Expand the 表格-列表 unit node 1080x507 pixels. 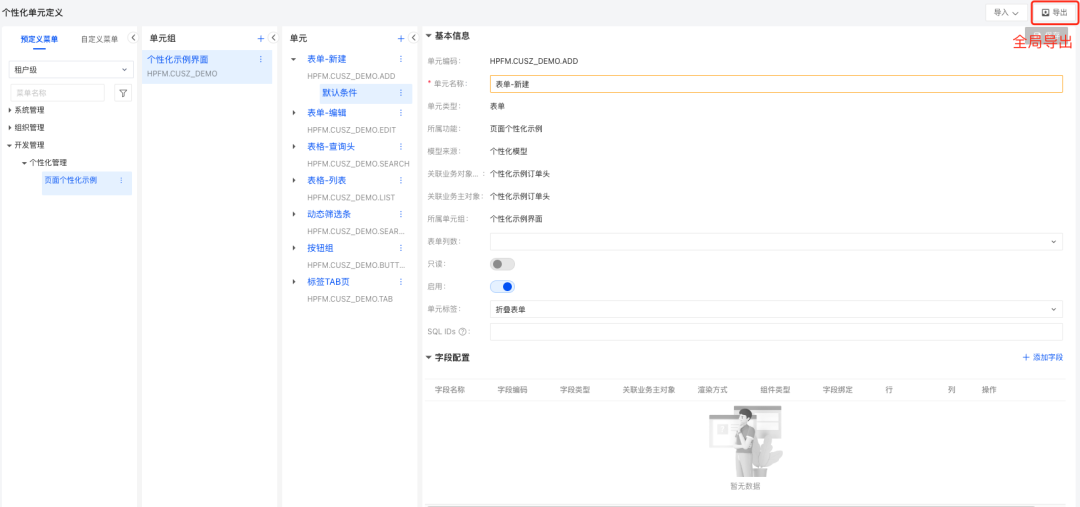click(294, 181)
